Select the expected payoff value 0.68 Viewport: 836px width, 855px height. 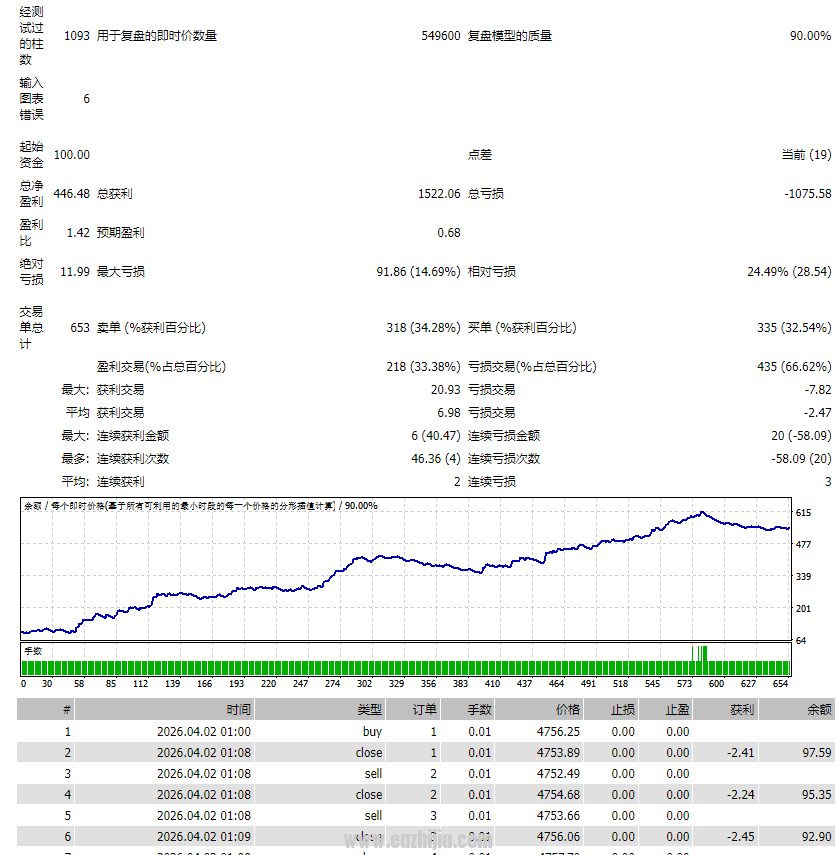pyautogui.click(x=449, y=233)
